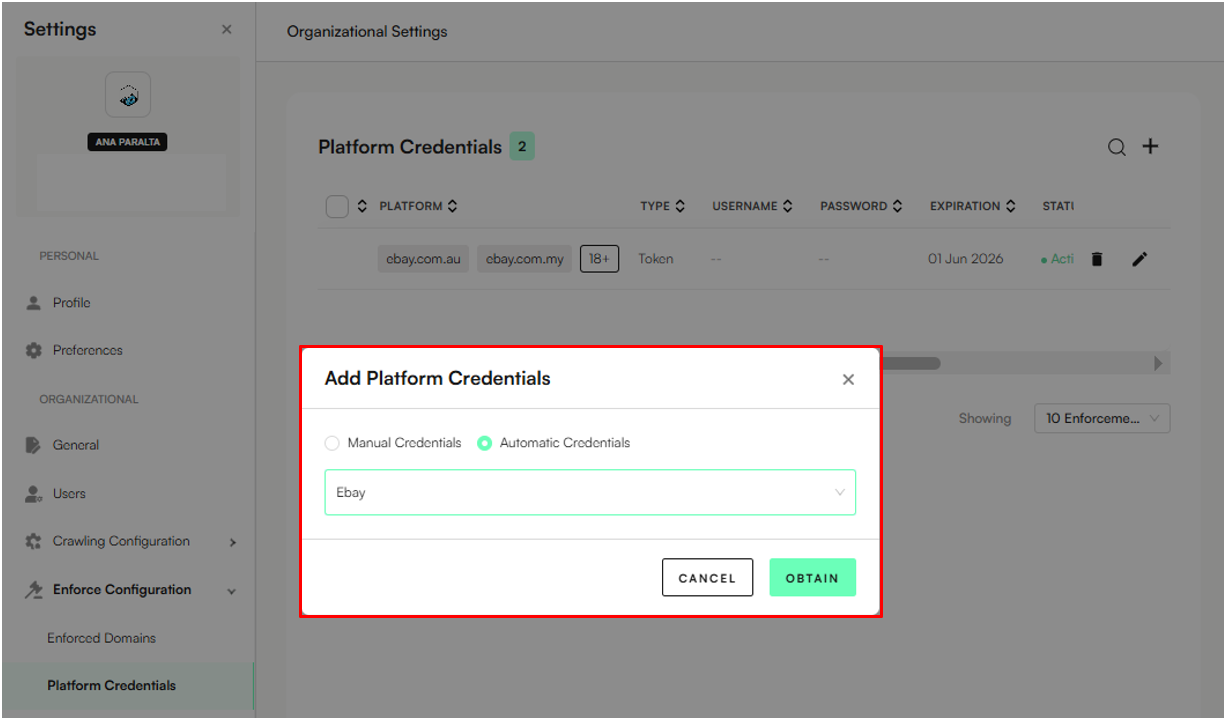
Task: Expand the Crawling Configuration submenu
Action: point(232,542)
